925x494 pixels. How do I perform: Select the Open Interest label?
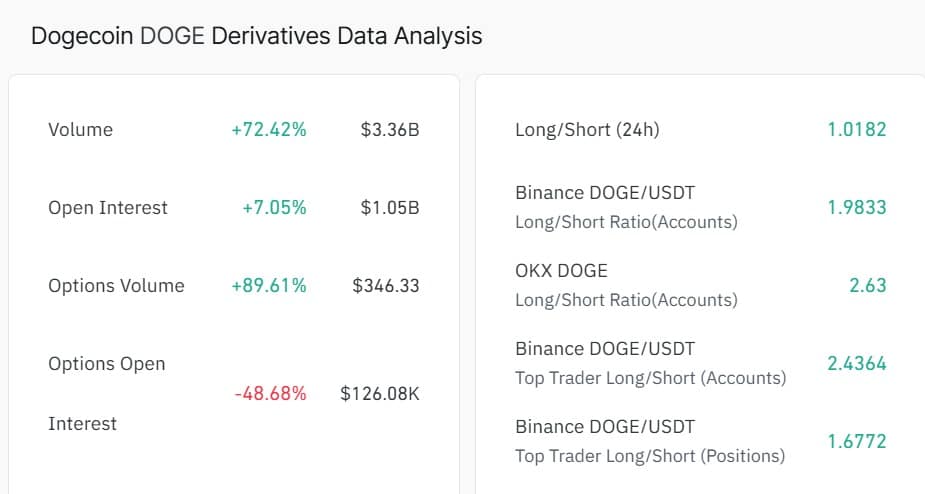(x=108, y=208)
